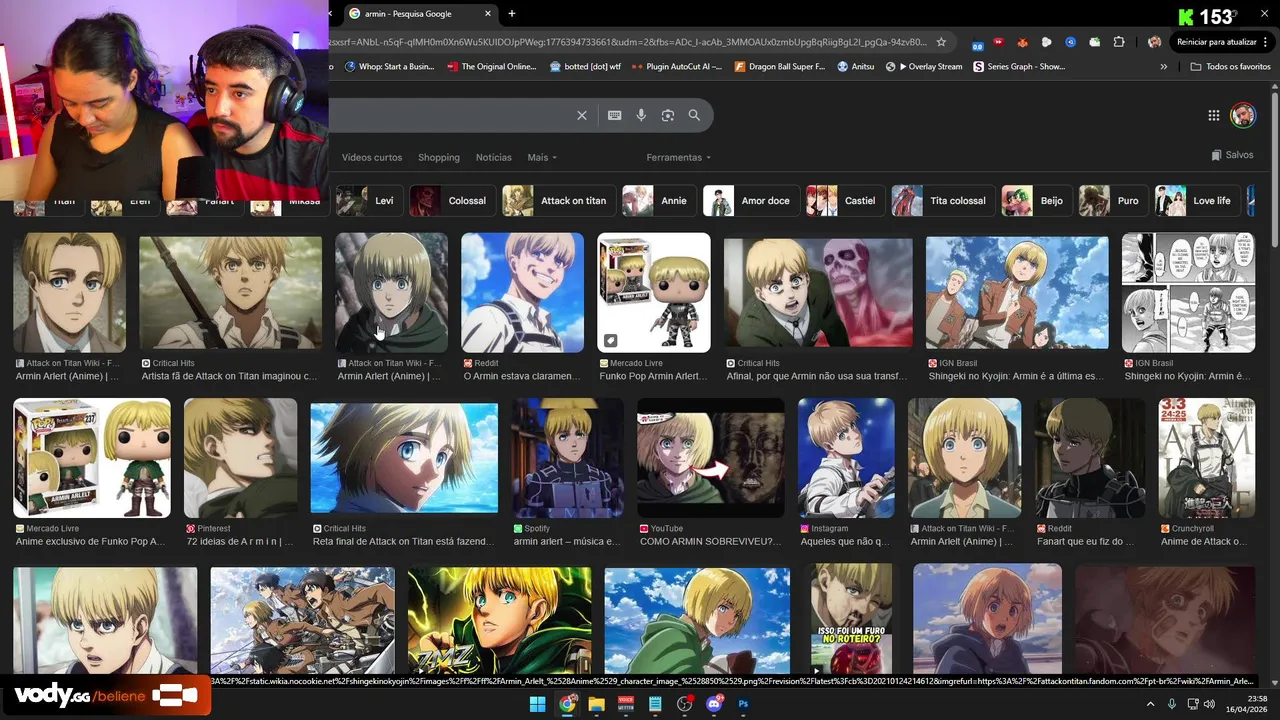Open Windows Start menu

537,704
